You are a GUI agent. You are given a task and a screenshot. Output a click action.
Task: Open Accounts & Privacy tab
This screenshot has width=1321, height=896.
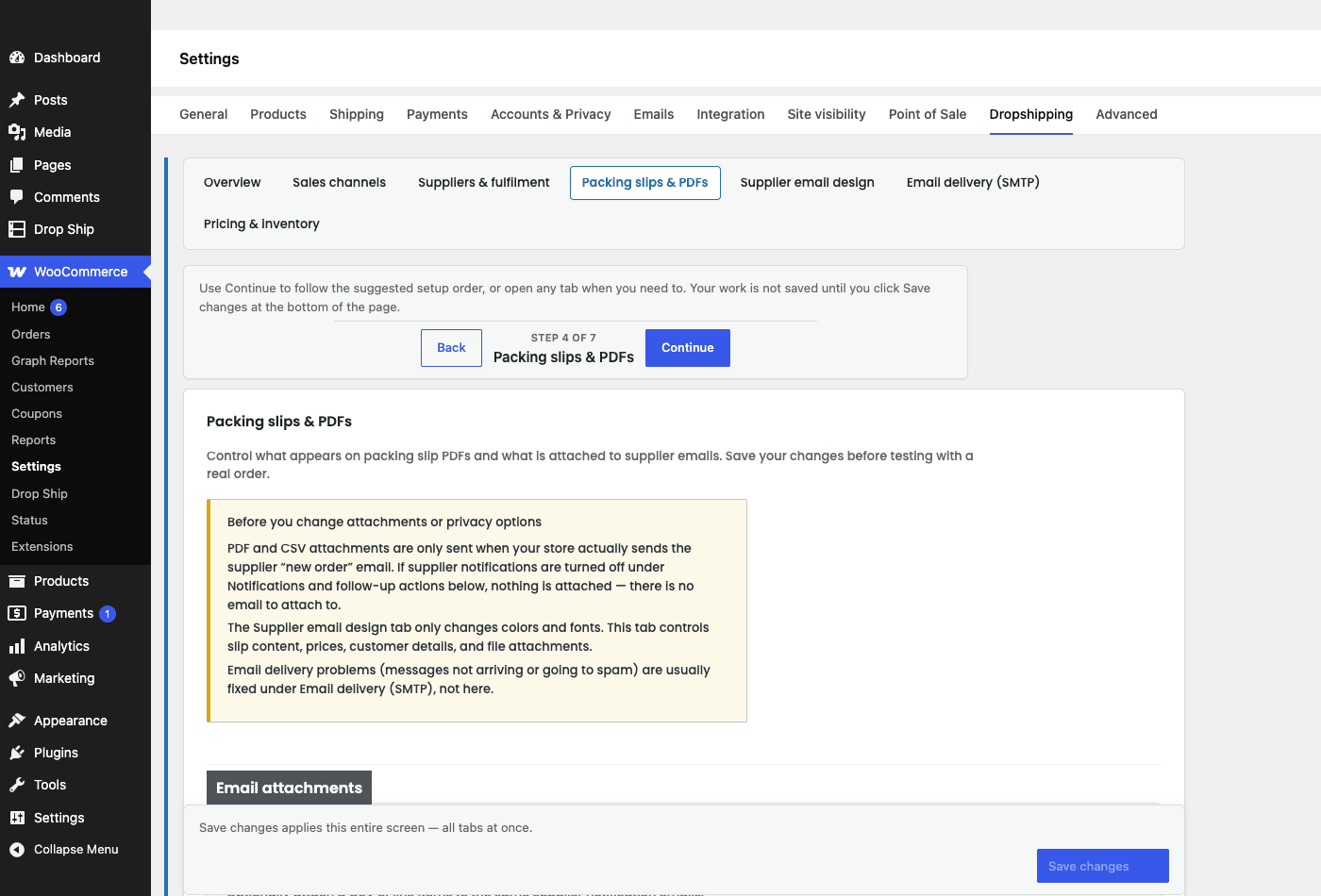tap(551, 114)
